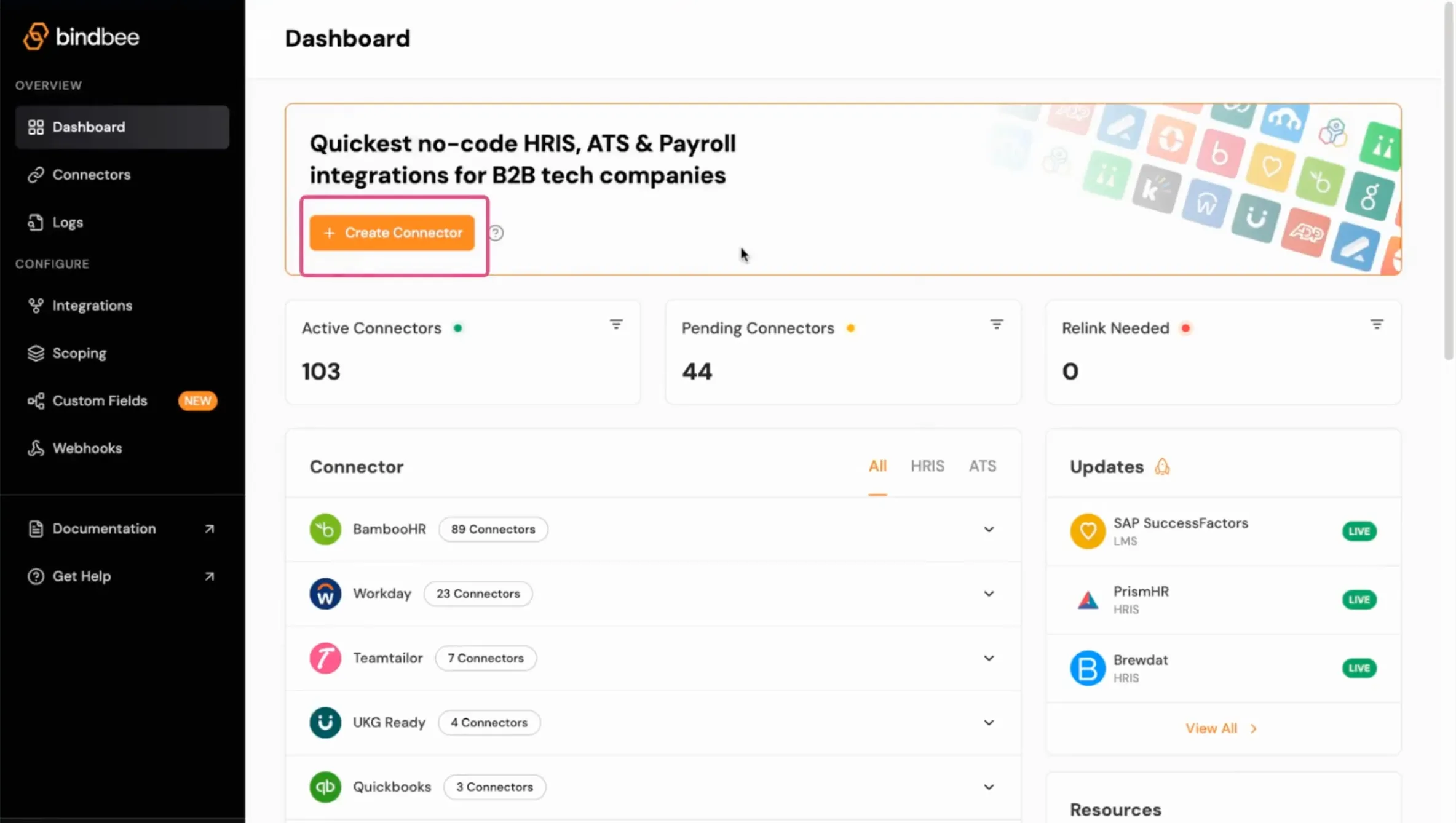1456x823 pixels.
Task: Go to Connectors in the sidebar
Action: (x=122, y=175)
